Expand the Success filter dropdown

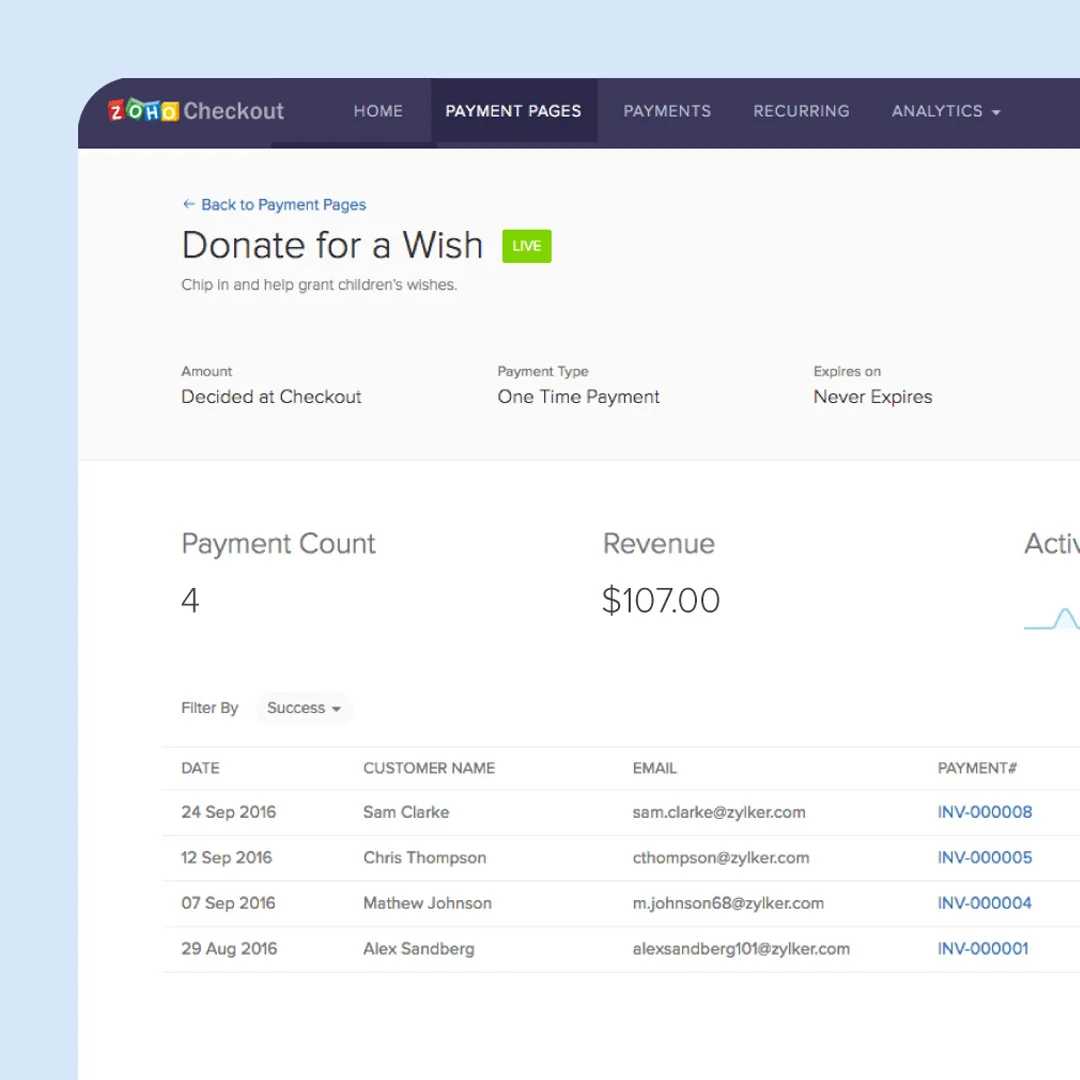[x=303, y=708]
